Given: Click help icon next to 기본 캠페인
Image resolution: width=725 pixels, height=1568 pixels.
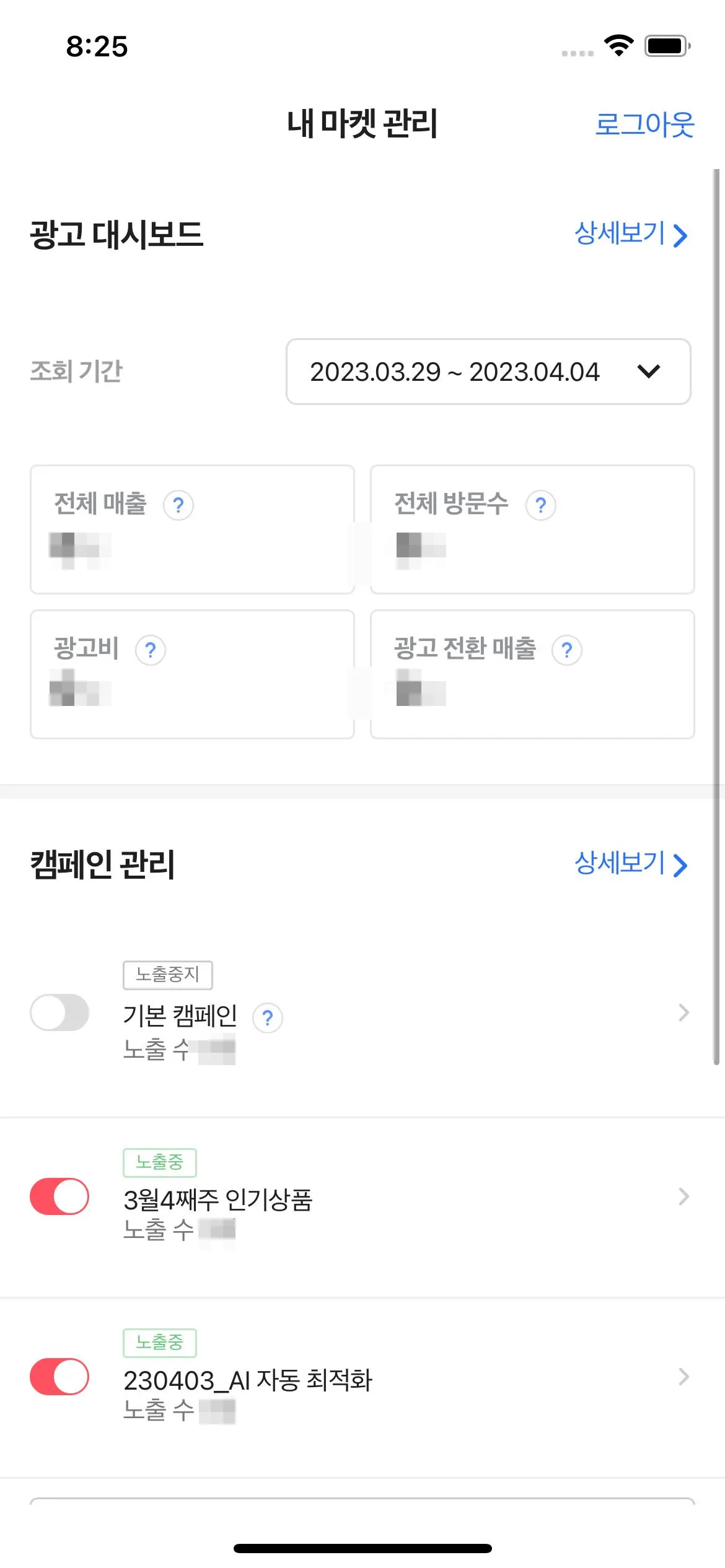Looking at the screenshot, I should tap(268, 1017).
